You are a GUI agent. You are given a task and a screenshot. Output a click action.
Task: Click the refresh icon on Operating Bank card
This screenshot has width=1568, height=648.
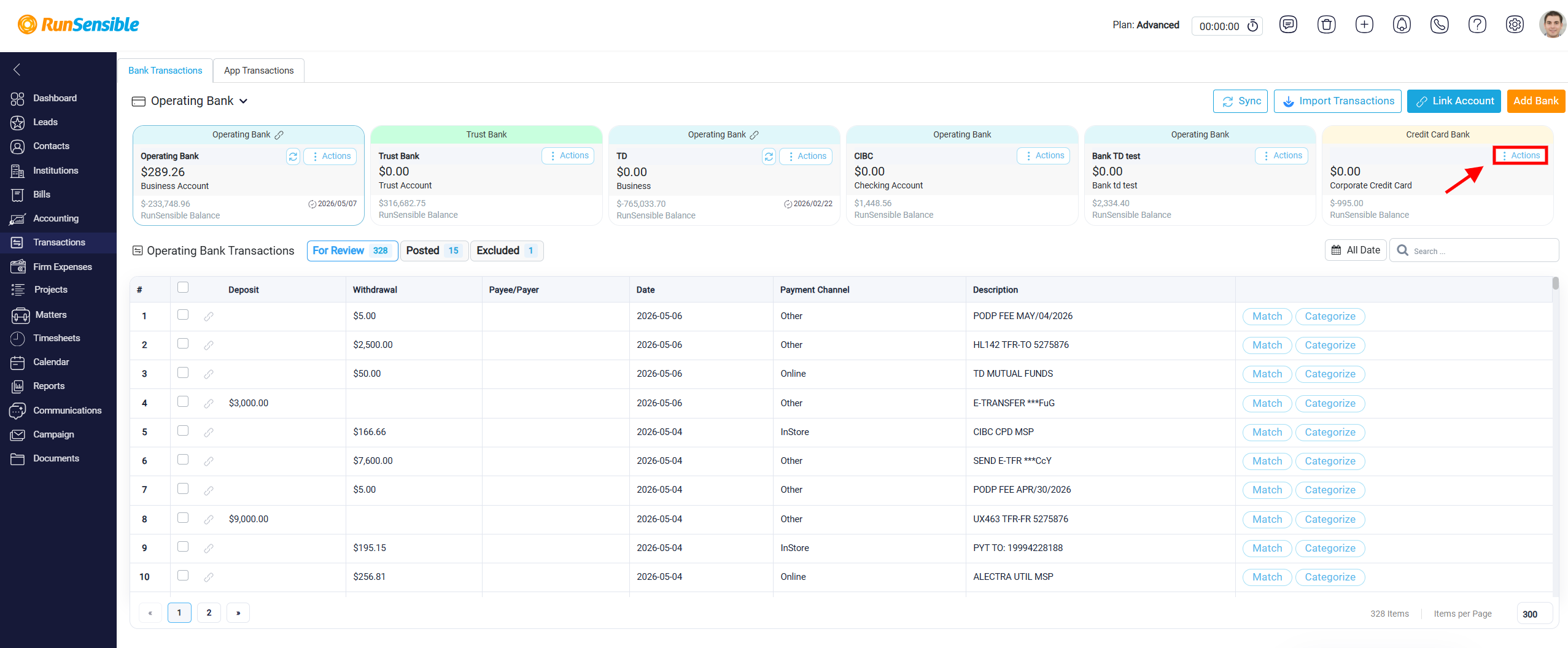293,156
